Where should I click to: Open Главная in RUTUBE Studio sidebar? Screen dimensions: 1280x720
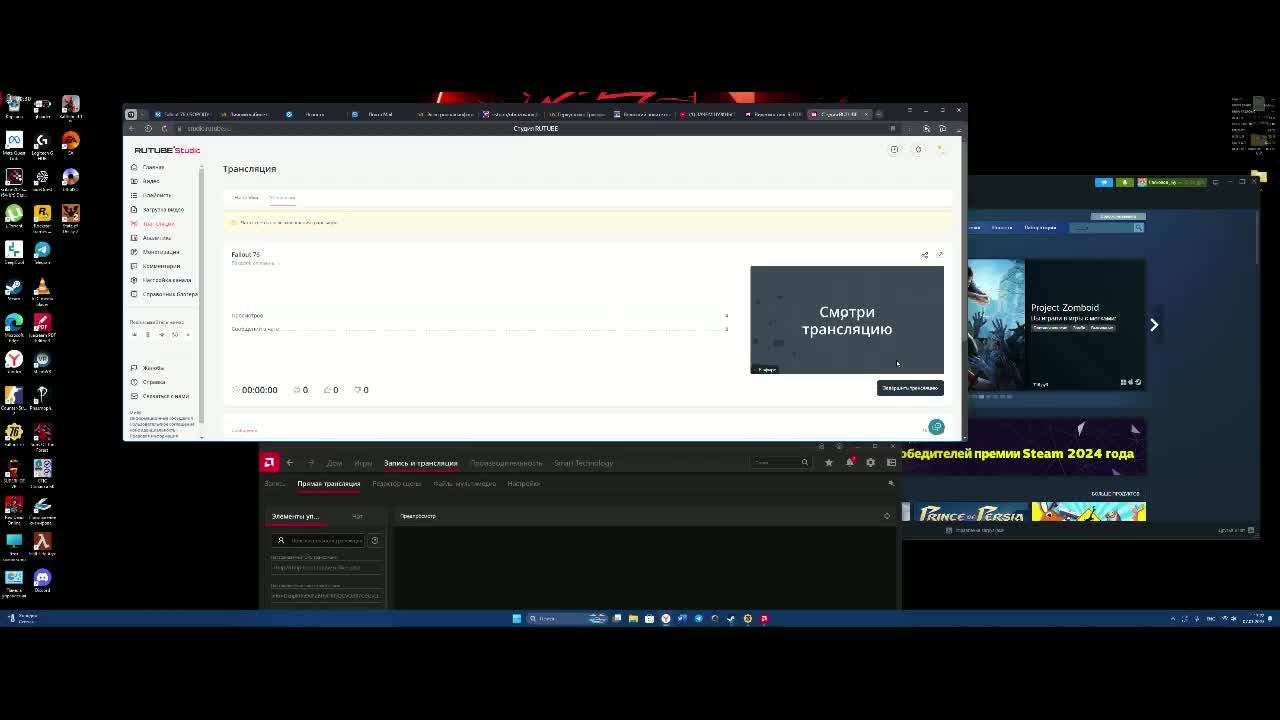tap(153, 167)
